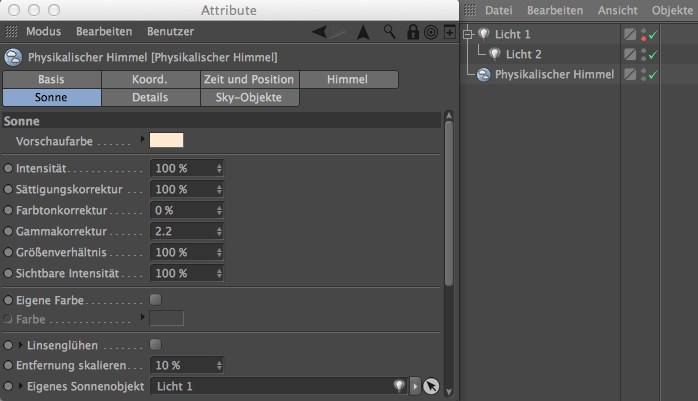The height and width of the screenshot is (401, 698).
Task: Click the up arrow navigation icon
Action: click(x=362, y=32)
